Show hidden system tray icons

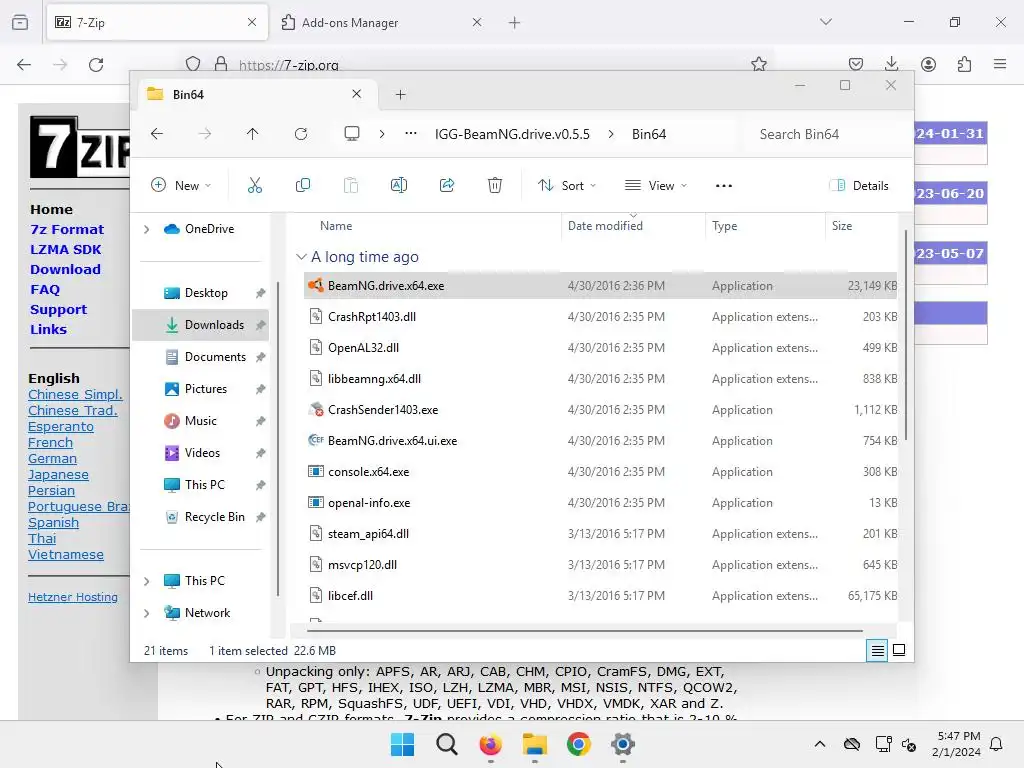[x=820, y=744]
